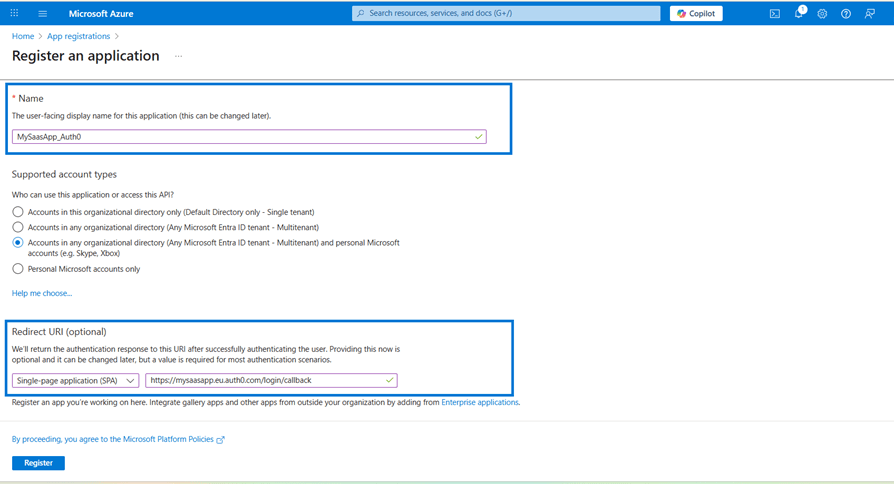The height and width of the screenshot is (484, 894).
Task: Open the Azure app launcher grid icon
Action: [x=14, y=14]
